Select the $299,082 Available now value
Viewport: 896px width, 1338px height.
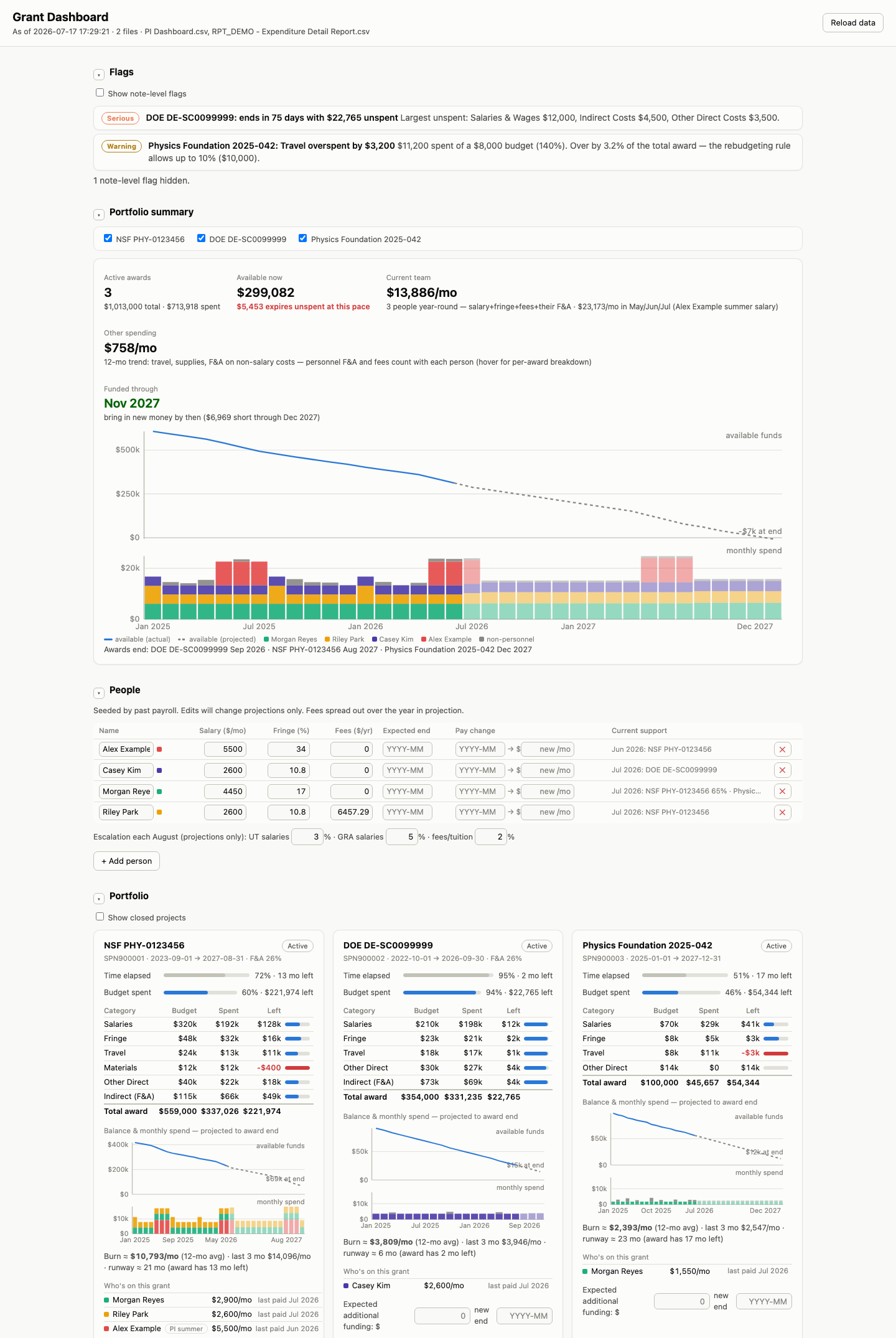point(266,292)
